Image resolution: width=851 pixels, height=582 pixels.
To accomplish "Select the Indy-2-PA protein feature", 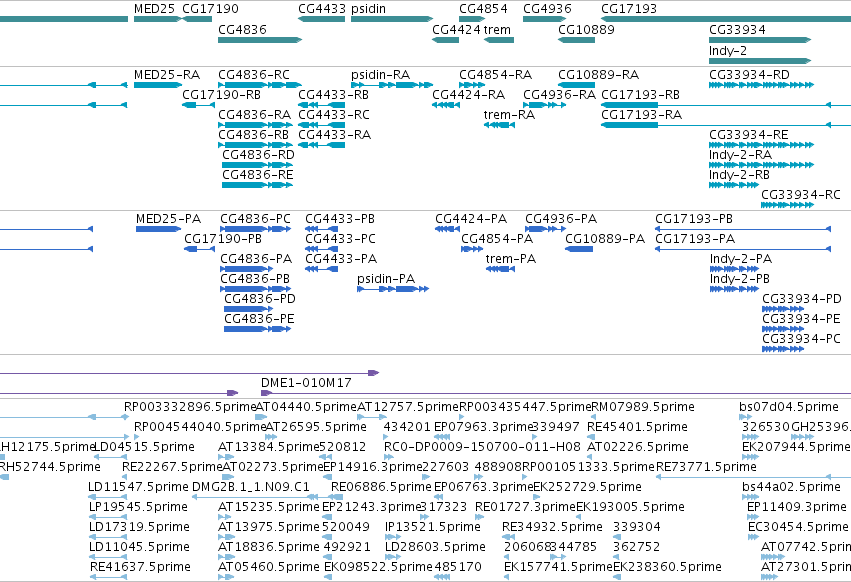I will 734,269.
